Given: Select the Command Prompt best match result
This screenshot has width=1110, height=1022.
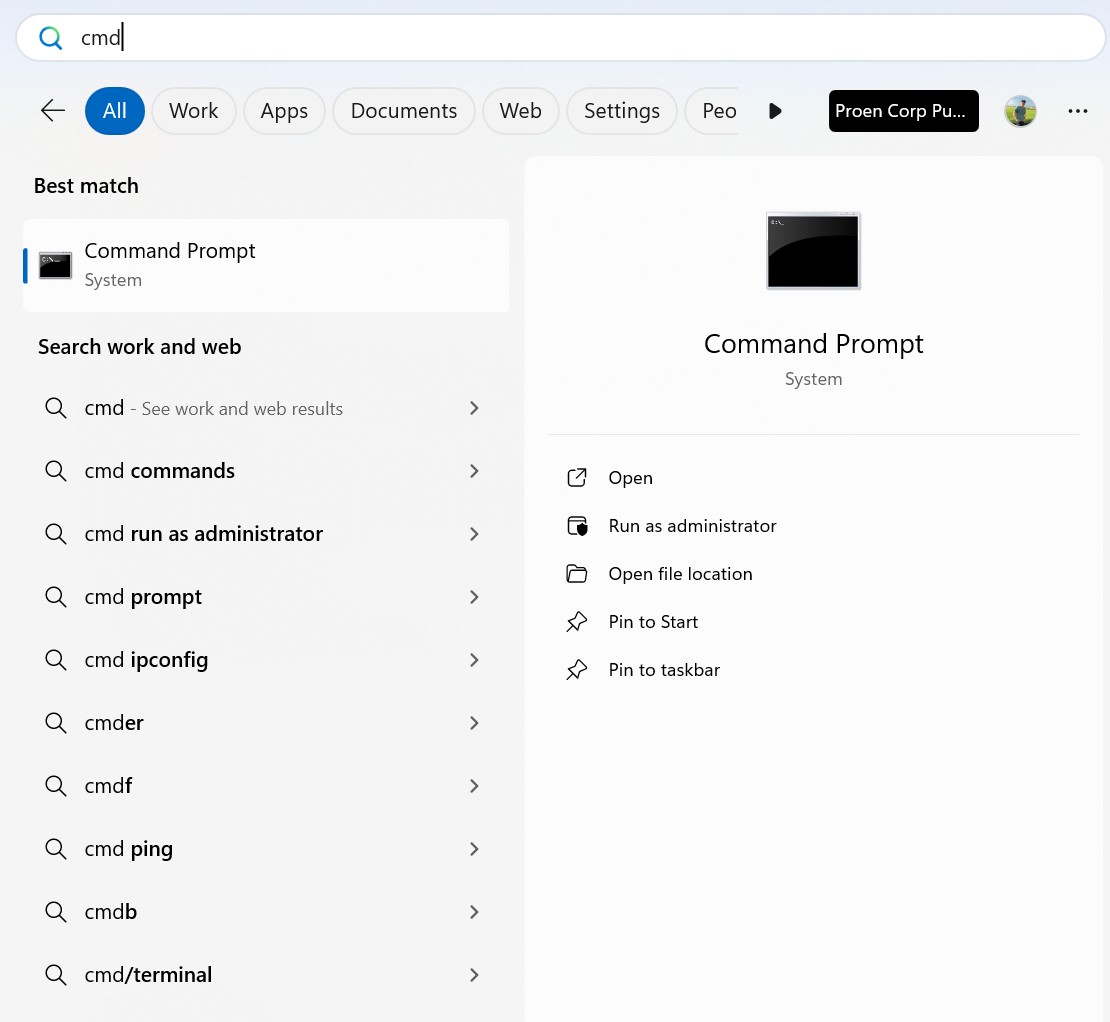Looking at the screenshot, I should point(265,265).
